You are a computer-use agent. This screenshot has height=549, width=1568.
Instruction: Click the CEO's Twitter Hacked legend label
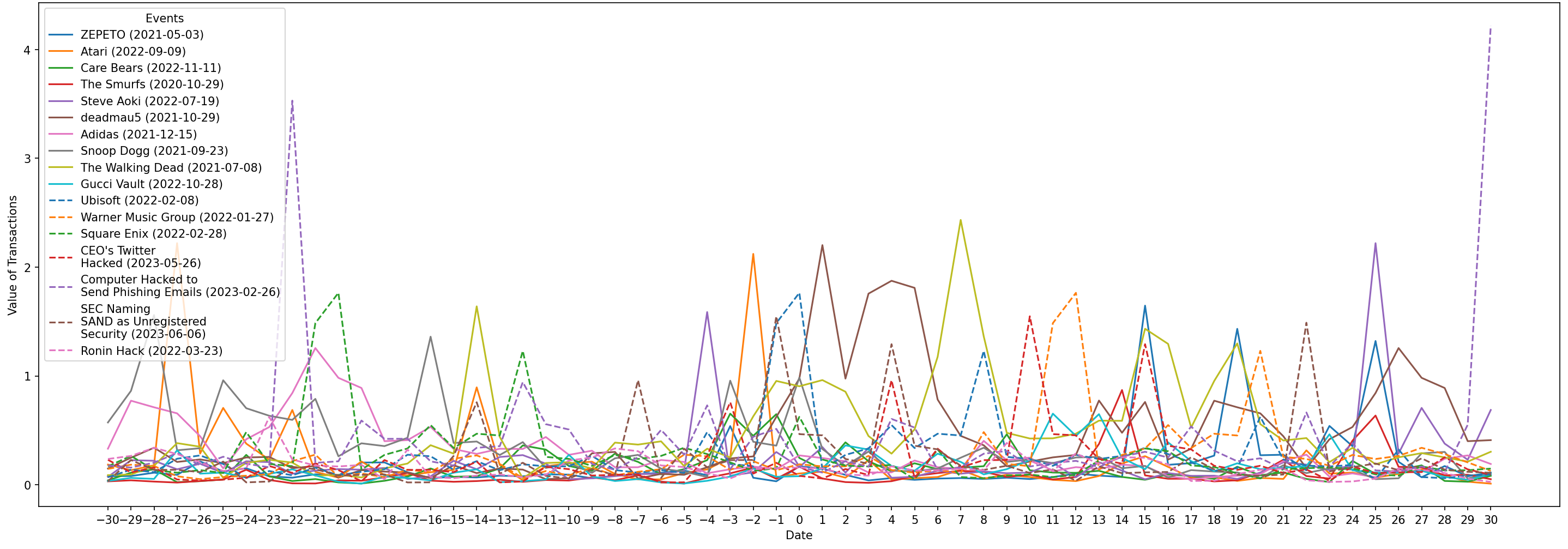point(141,257)
